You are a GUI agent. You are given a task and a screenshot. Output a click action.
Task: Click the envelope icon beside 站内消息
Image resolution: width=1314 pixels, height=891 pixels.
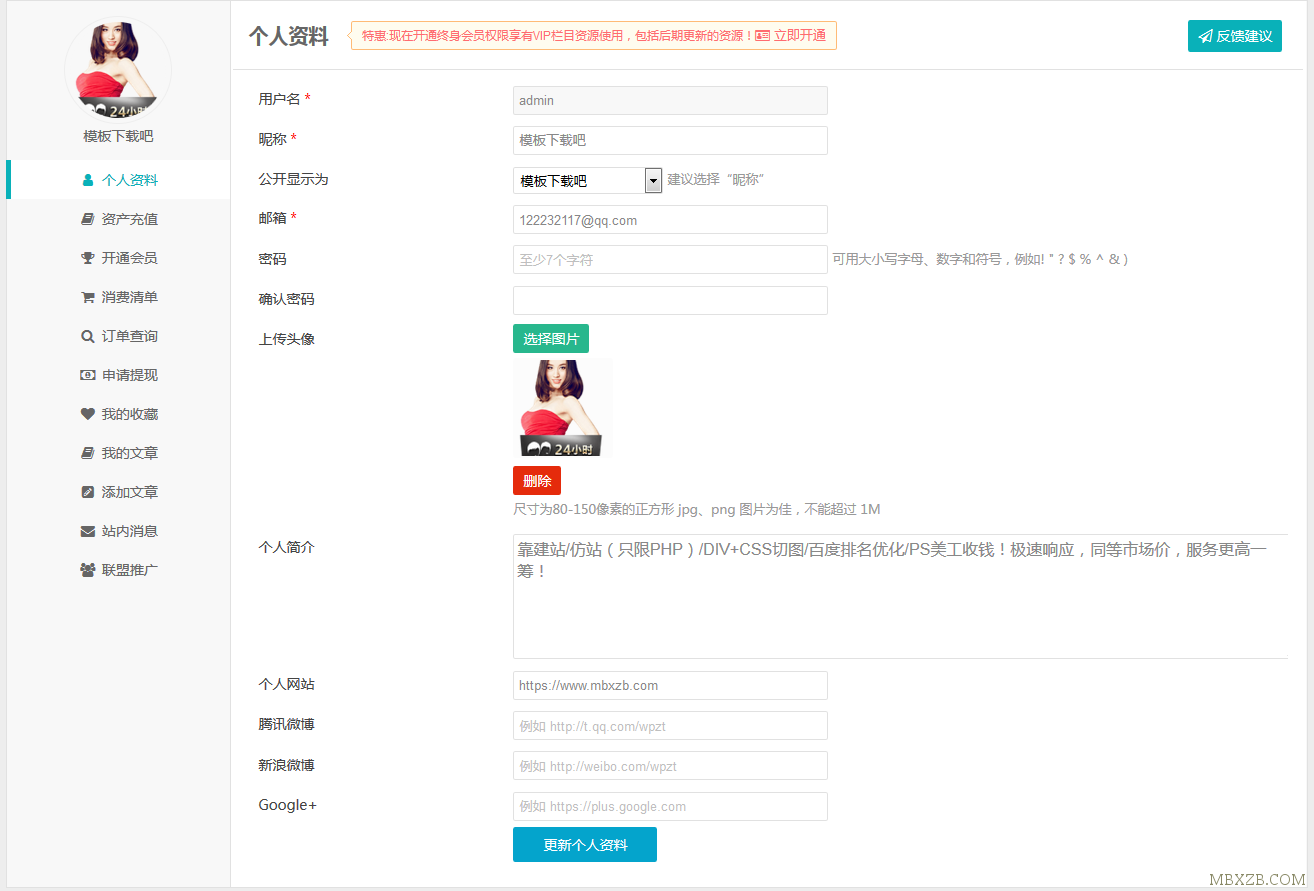click(88, 531)
